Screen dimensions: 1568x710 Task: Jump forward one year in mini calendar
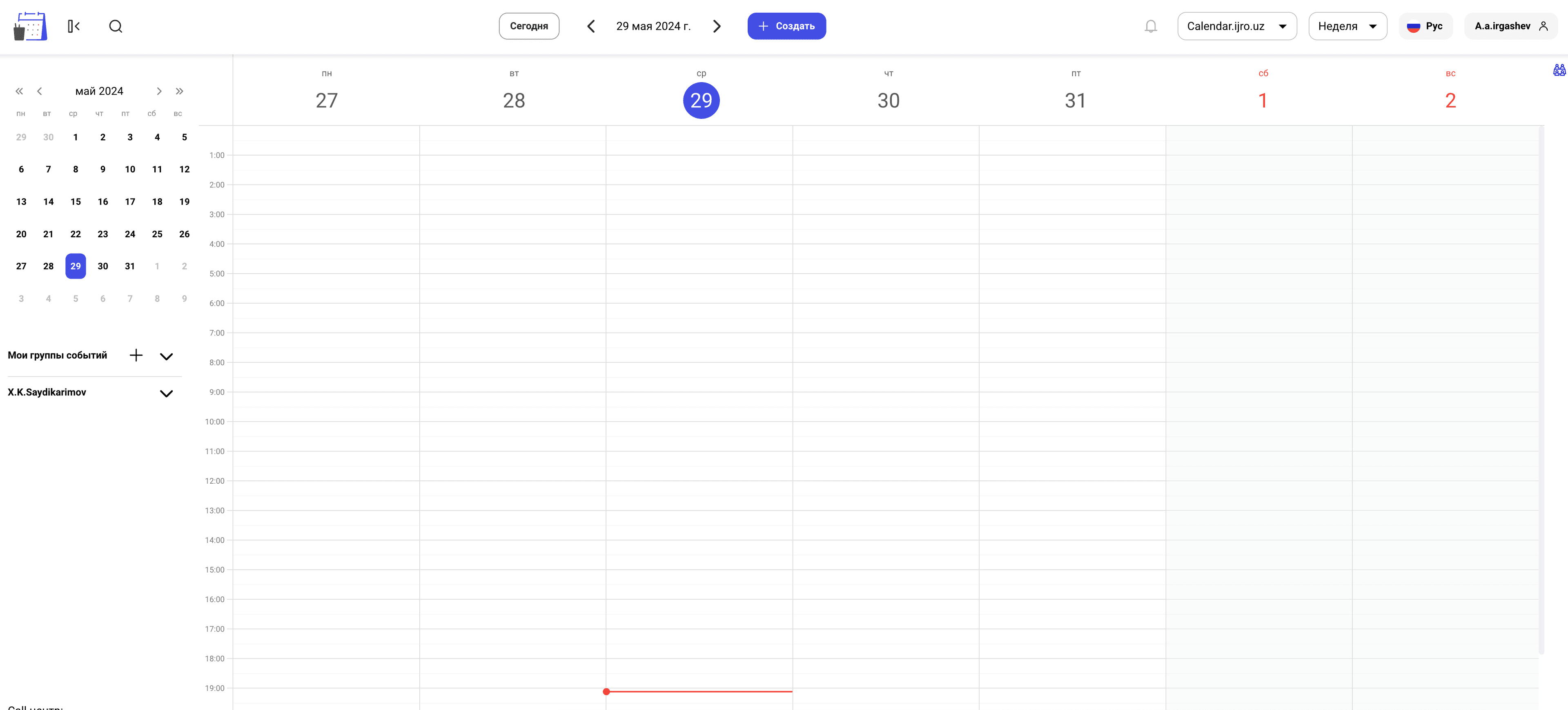point(180,92)
